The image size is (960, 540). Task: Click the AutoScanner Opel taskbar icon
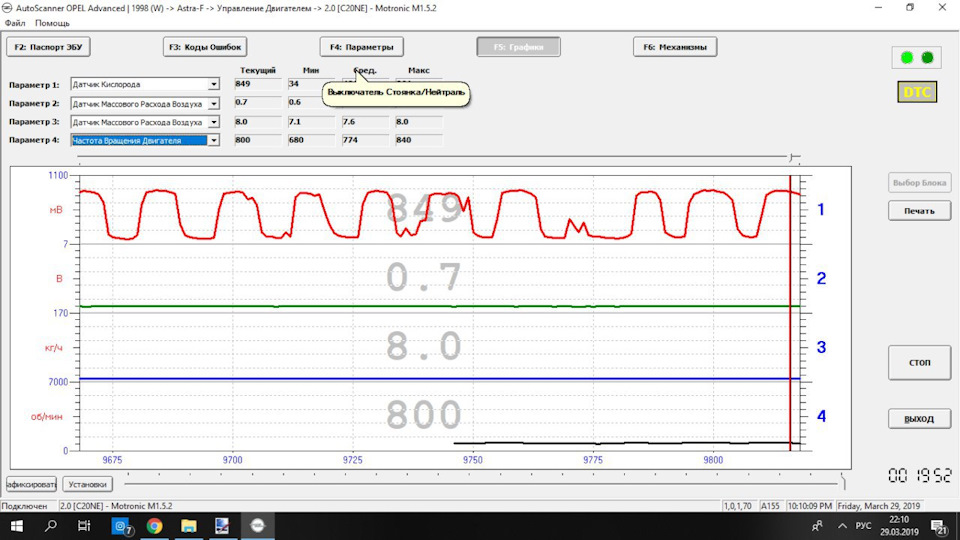coord(257,526)
